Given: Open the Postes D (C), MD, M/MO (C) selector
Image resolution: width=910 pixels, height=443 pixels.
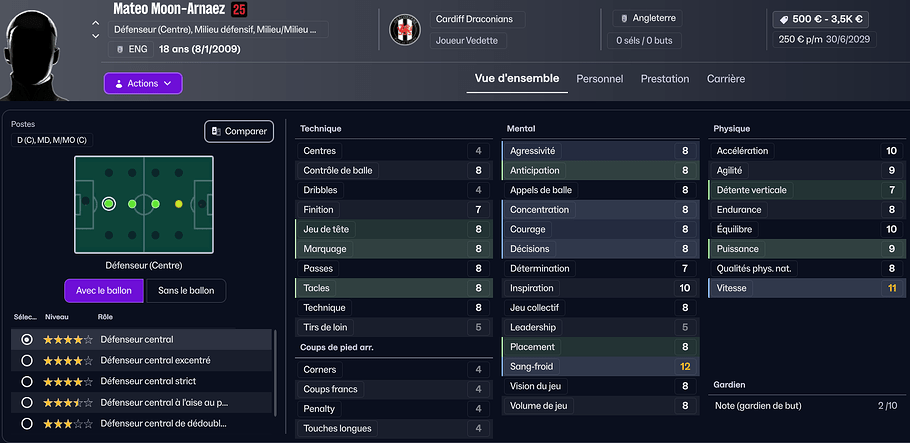Looking at the screenshot, I should (50, 139).
